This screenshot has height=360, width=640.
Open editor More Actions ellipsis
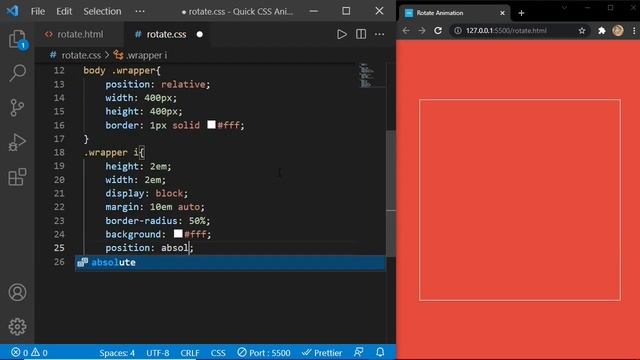(380, 34)
